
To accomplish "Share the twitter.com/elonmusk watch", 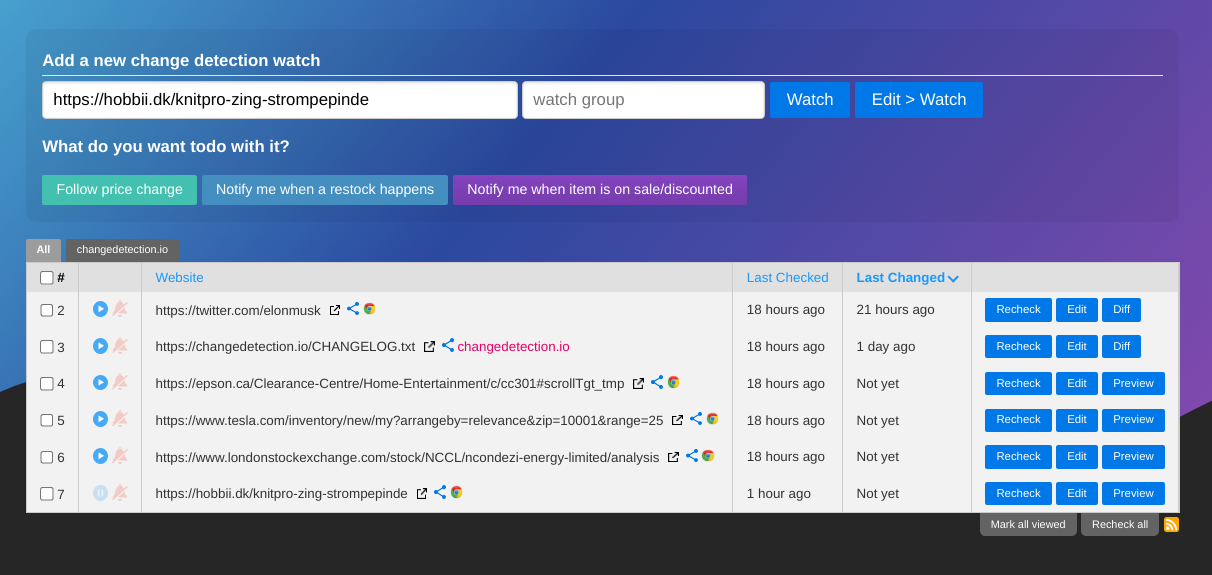I will [x=353, y=309].
